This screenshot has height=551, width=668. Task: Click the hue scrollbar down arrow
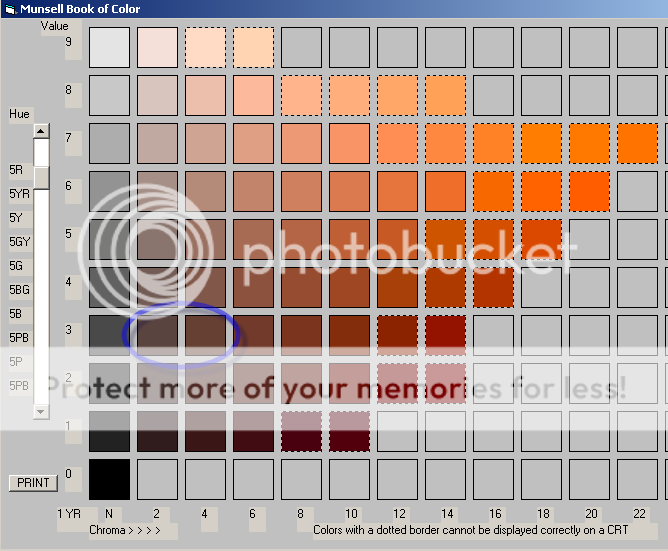pos(41,411)
